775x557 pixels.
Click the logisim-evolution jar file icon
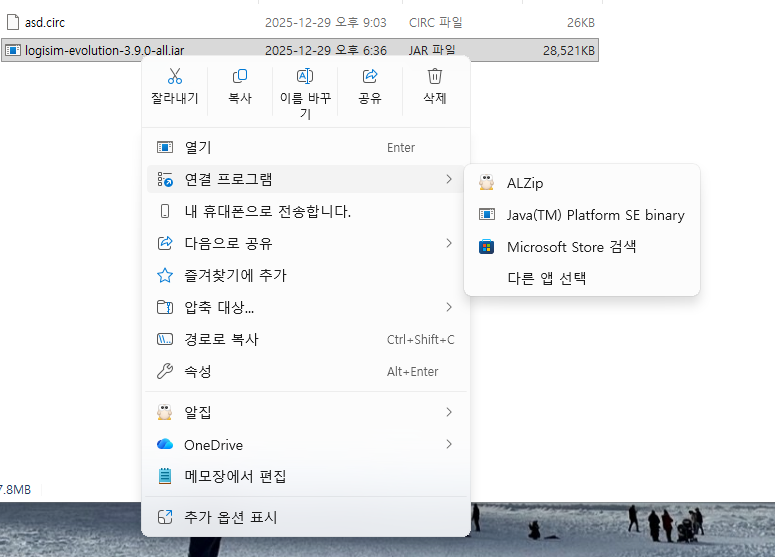coord(13,50)
